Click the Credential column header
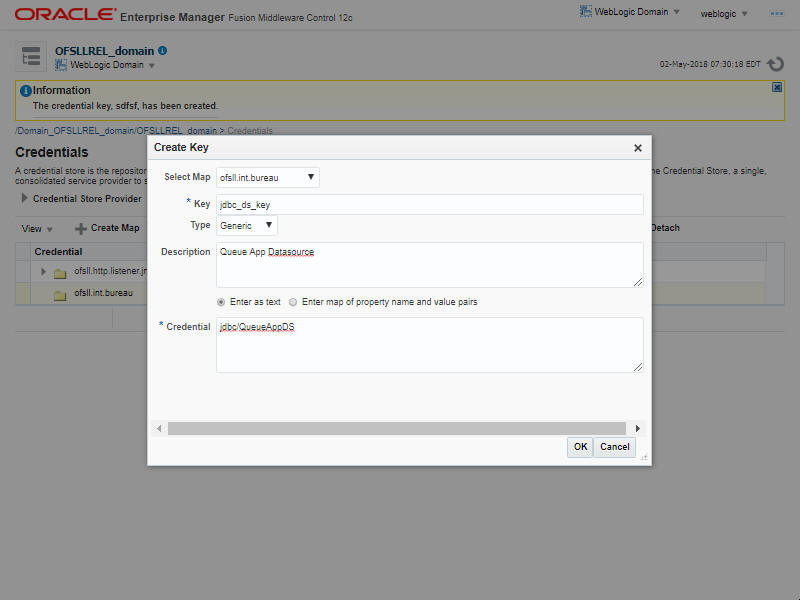800x600 pixels. 58,252
